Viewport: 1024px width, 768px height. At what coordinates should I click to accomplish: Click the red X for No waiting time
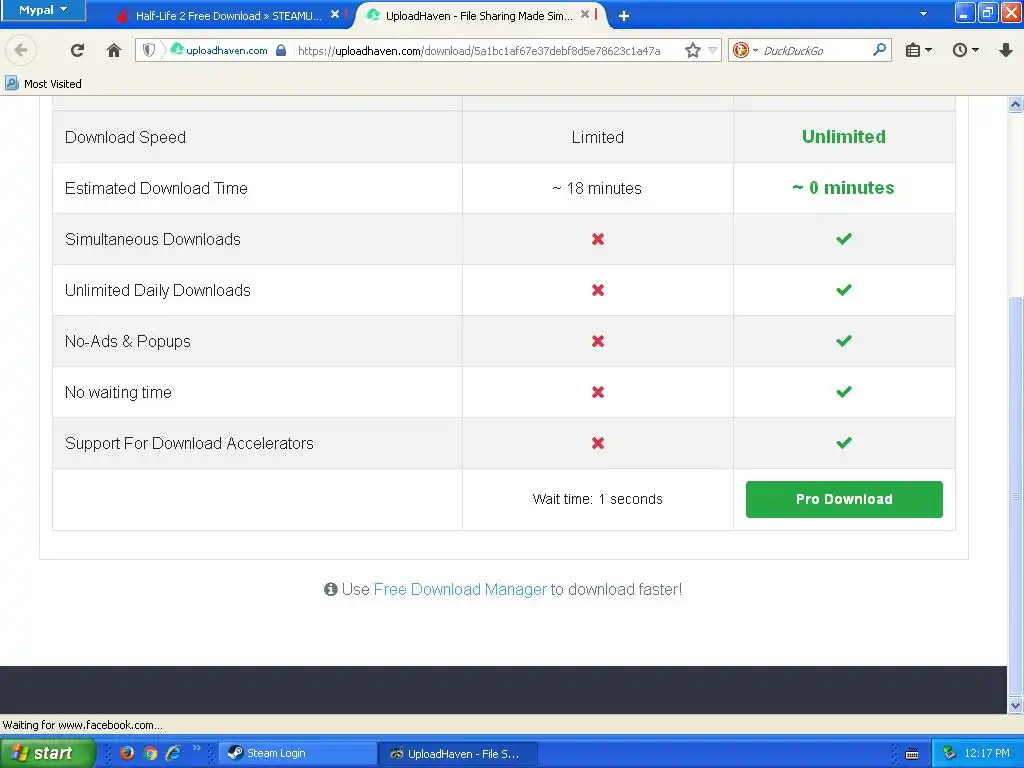[598, 392]
